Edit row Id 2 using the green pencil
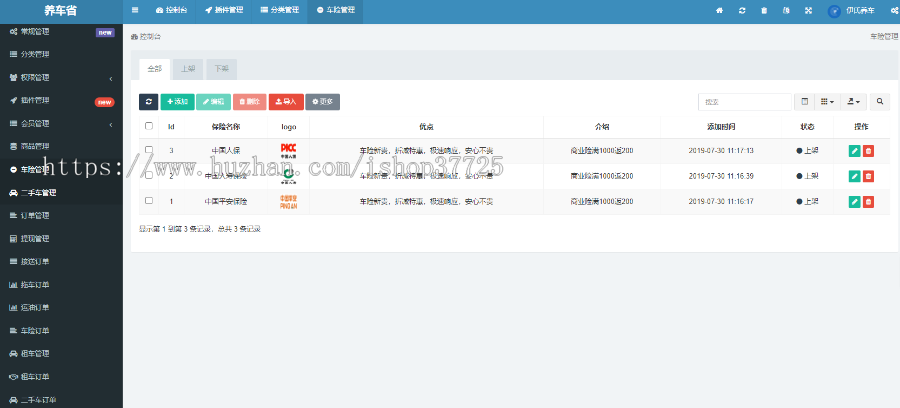Image resolution: width=900 pixels, height=408 pixels. coord(855,176)
